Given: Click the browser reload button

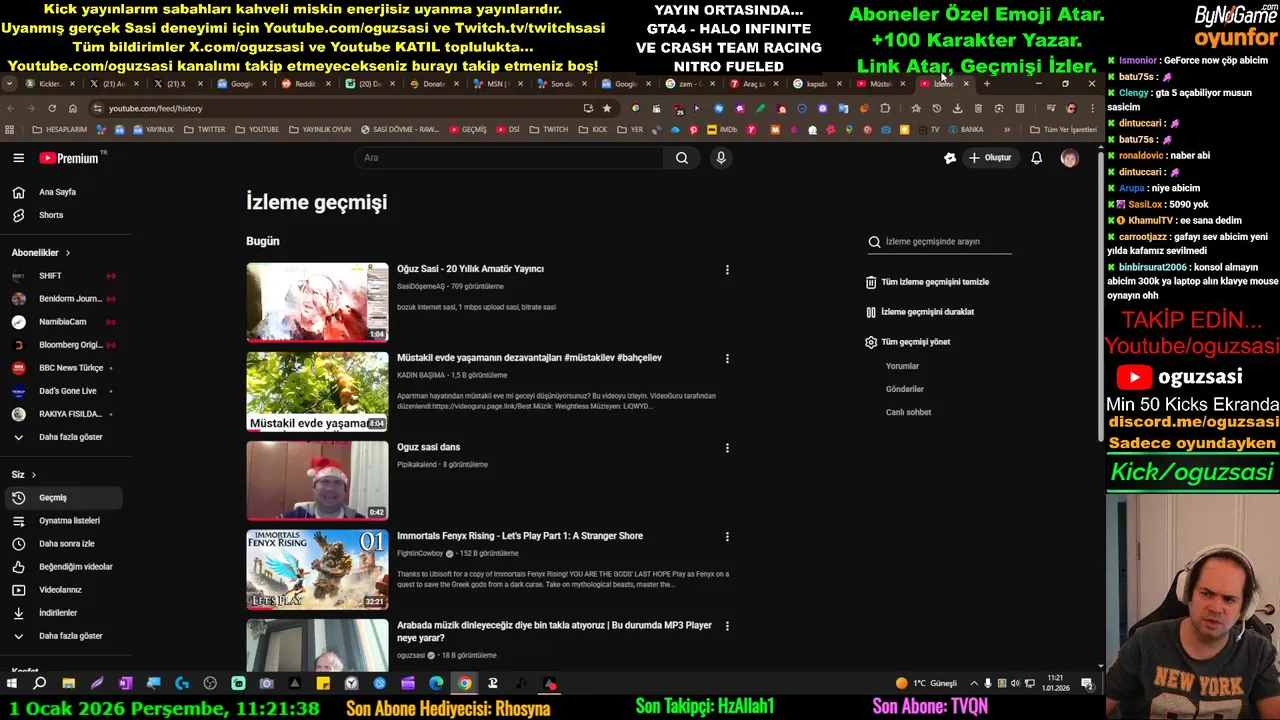Looking at the screenshot, I should tap(52, 108).
